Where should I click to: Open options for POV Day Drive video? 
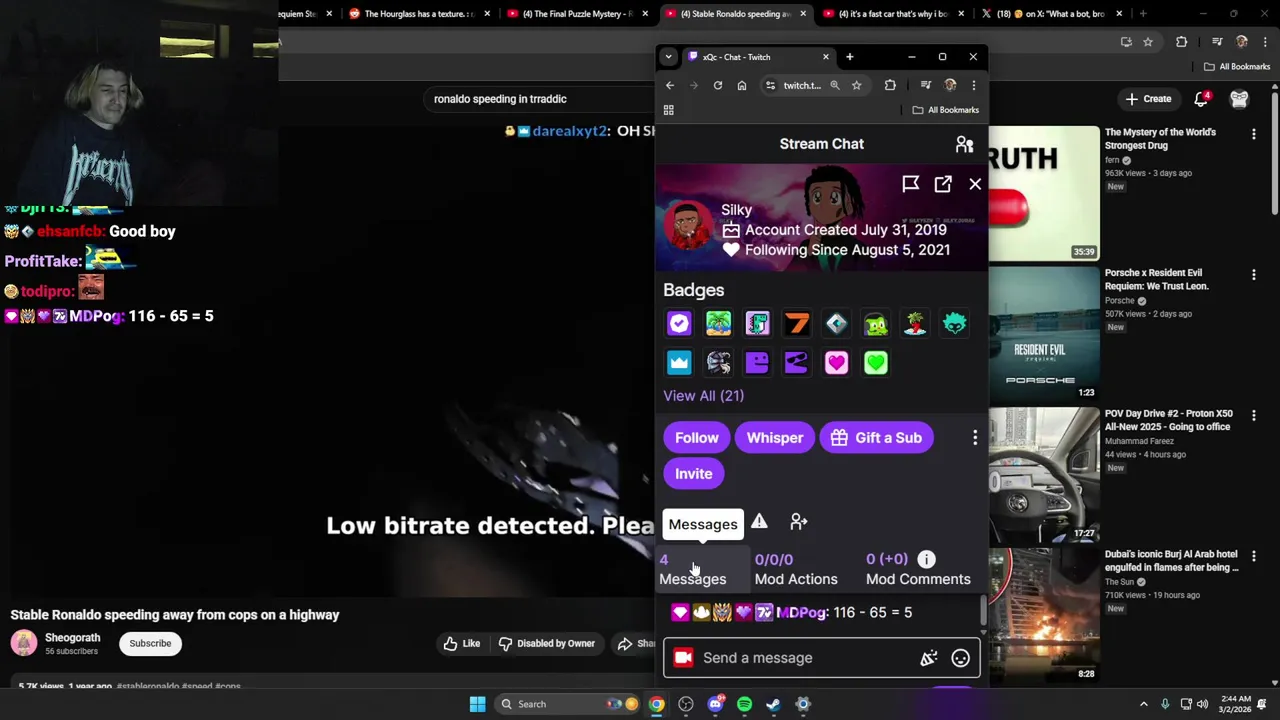pyautogui.click(x=1254, y=415)
